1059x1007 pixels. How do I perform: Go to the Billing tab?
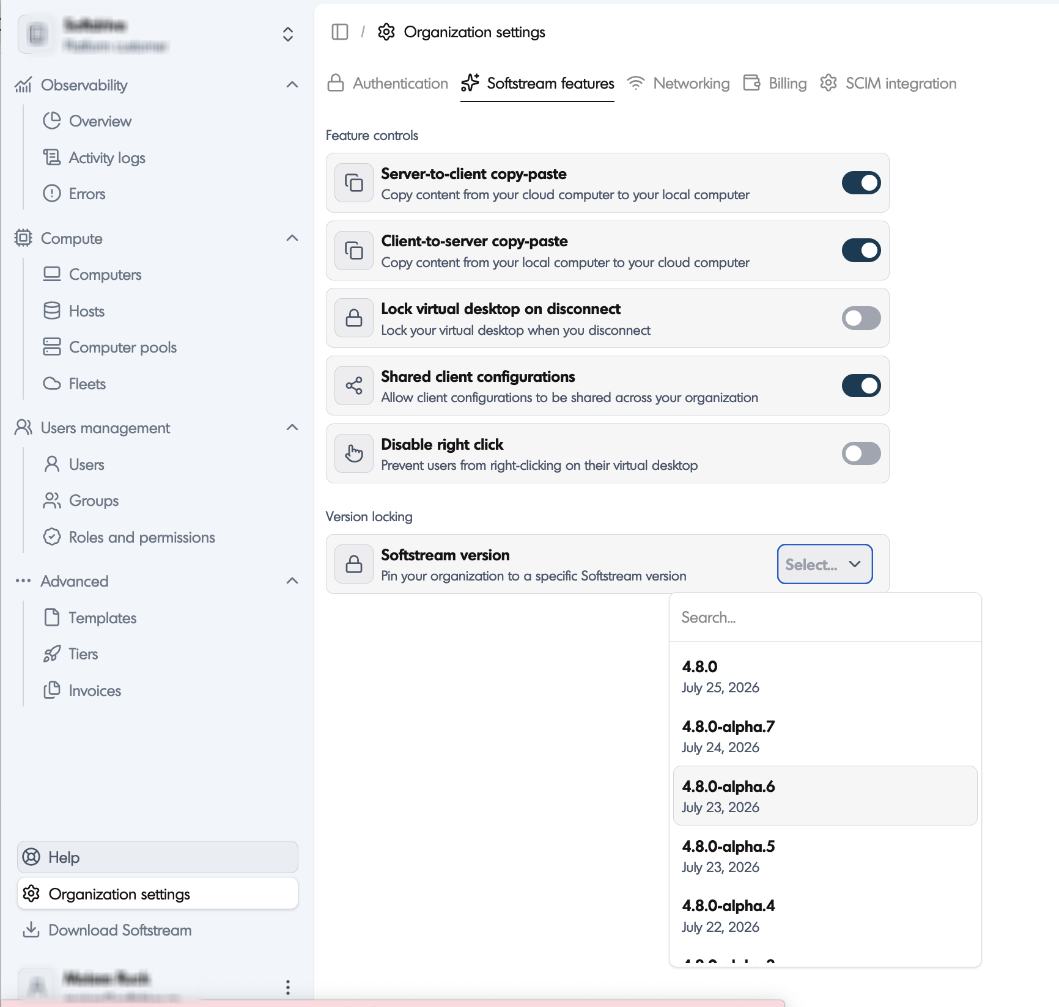[775, 84]
